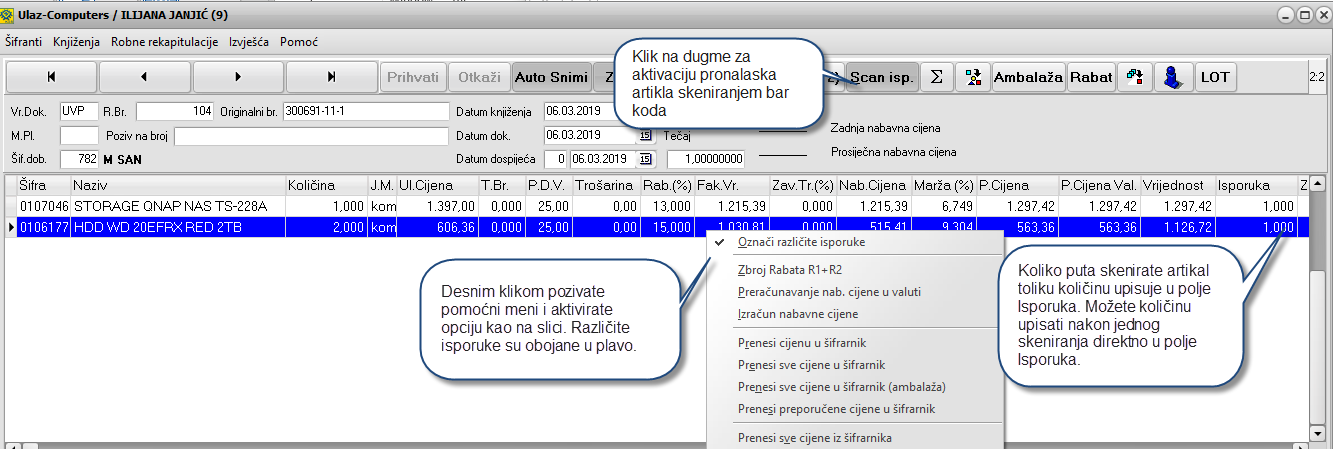Open calendar picker for Datum dospijeća
The width and height of the screenshot is (1333, 449).
click(x=645, y=159)
